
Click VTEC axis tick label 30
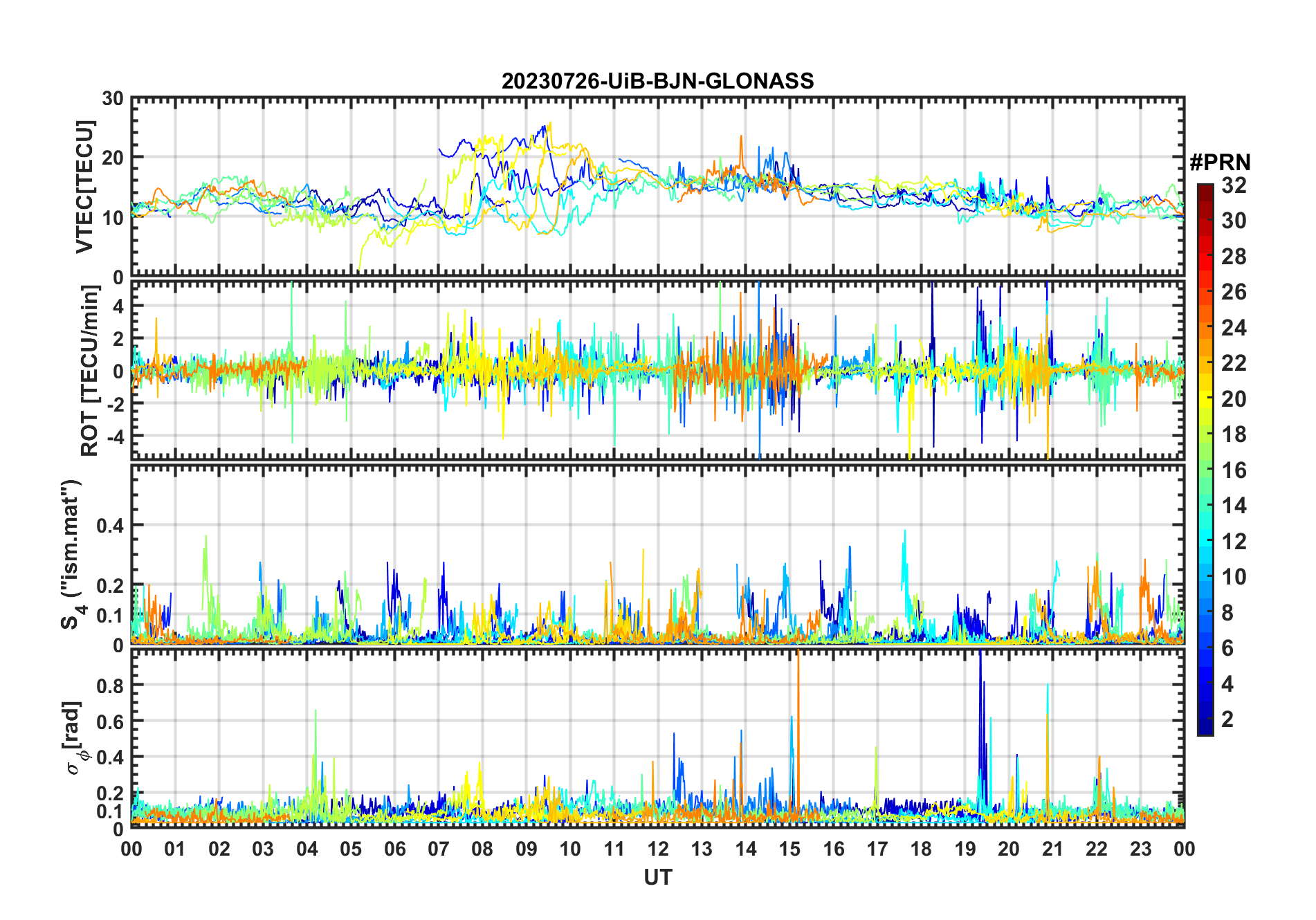(x=112, y=99)
